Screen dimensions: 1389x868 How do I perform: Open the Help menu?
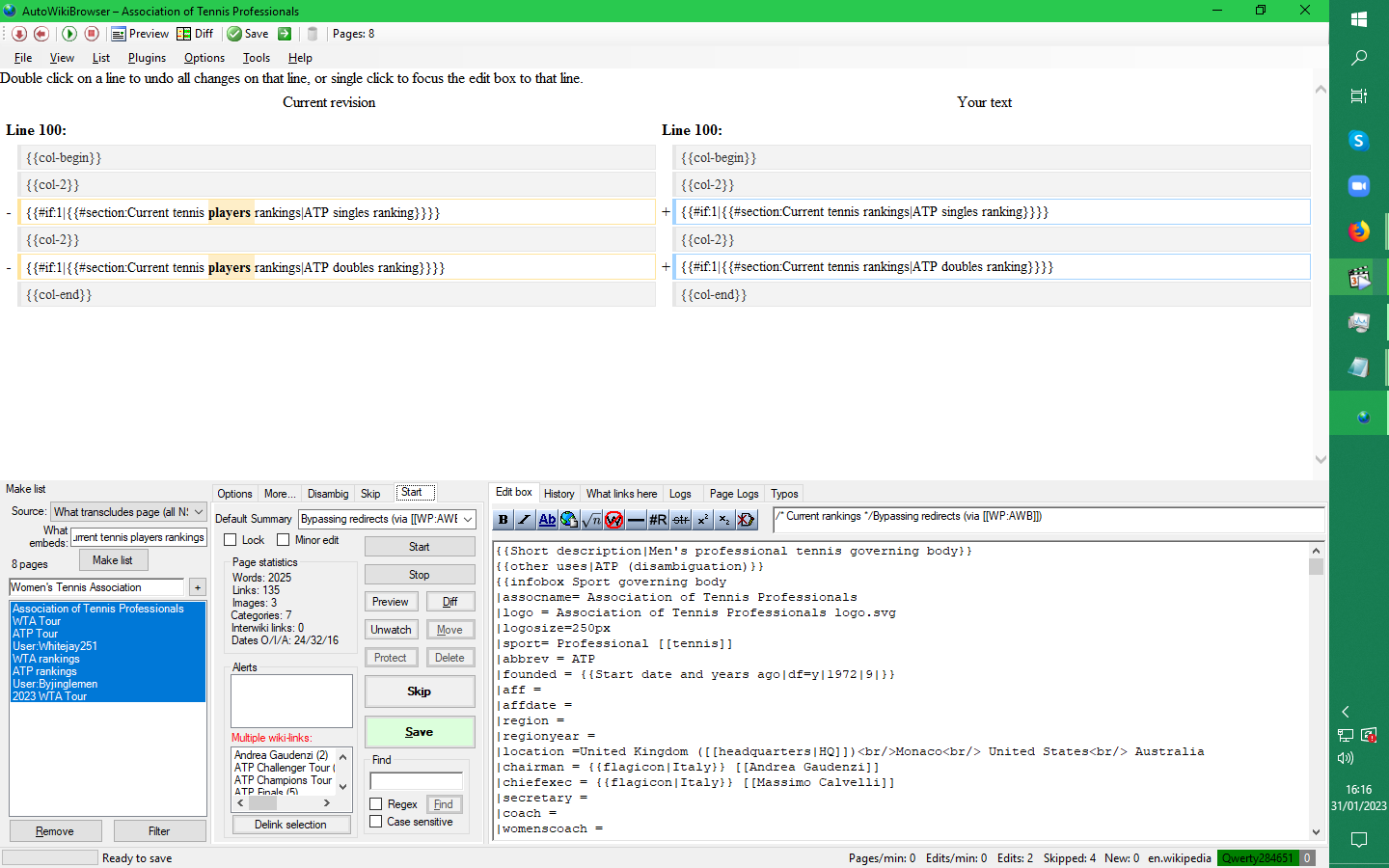(300, 58)
